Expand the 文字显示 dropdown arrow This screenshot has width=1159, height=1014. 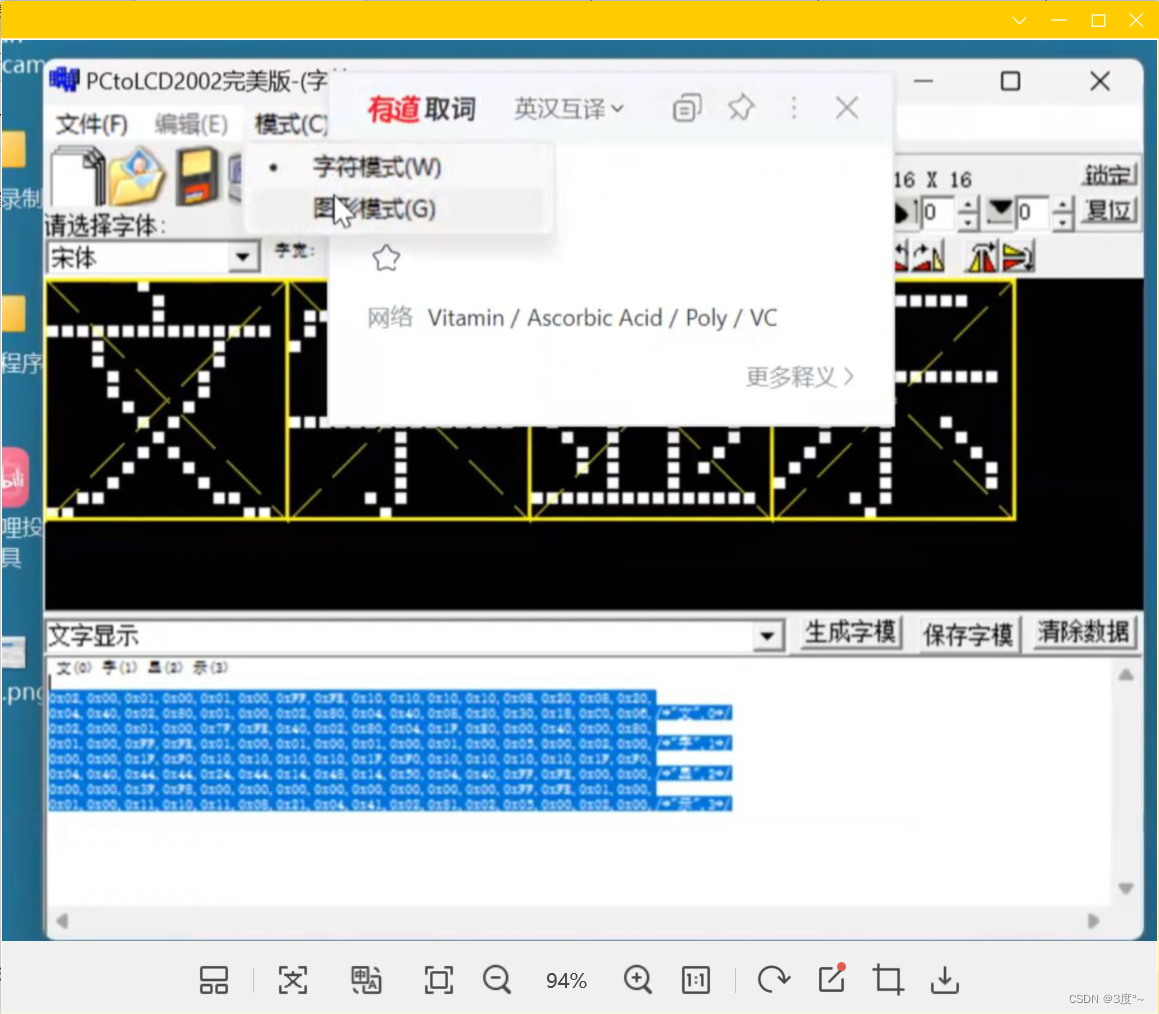pyautogui.click(x=768, y=636)
